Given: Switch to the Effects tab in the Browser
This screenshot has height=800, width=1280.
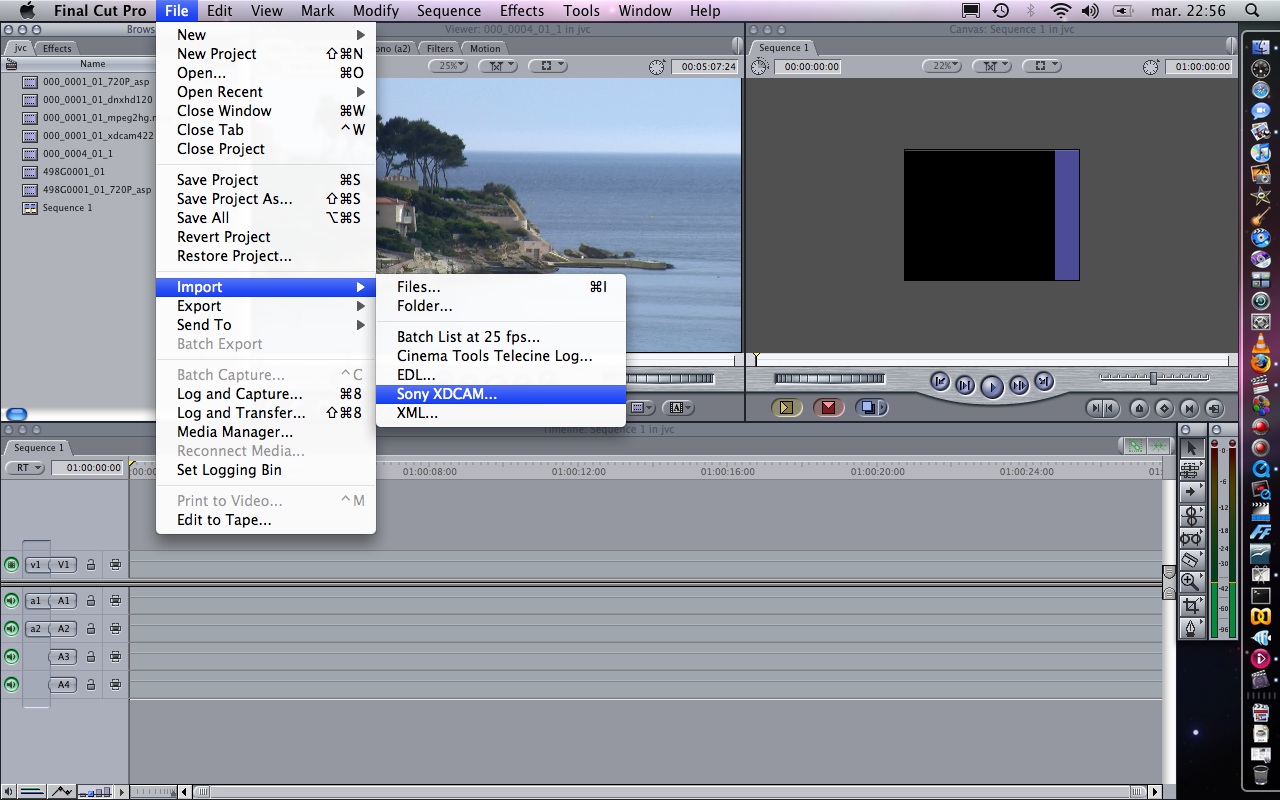Looking at the screenshot, I should coord(57,48).
